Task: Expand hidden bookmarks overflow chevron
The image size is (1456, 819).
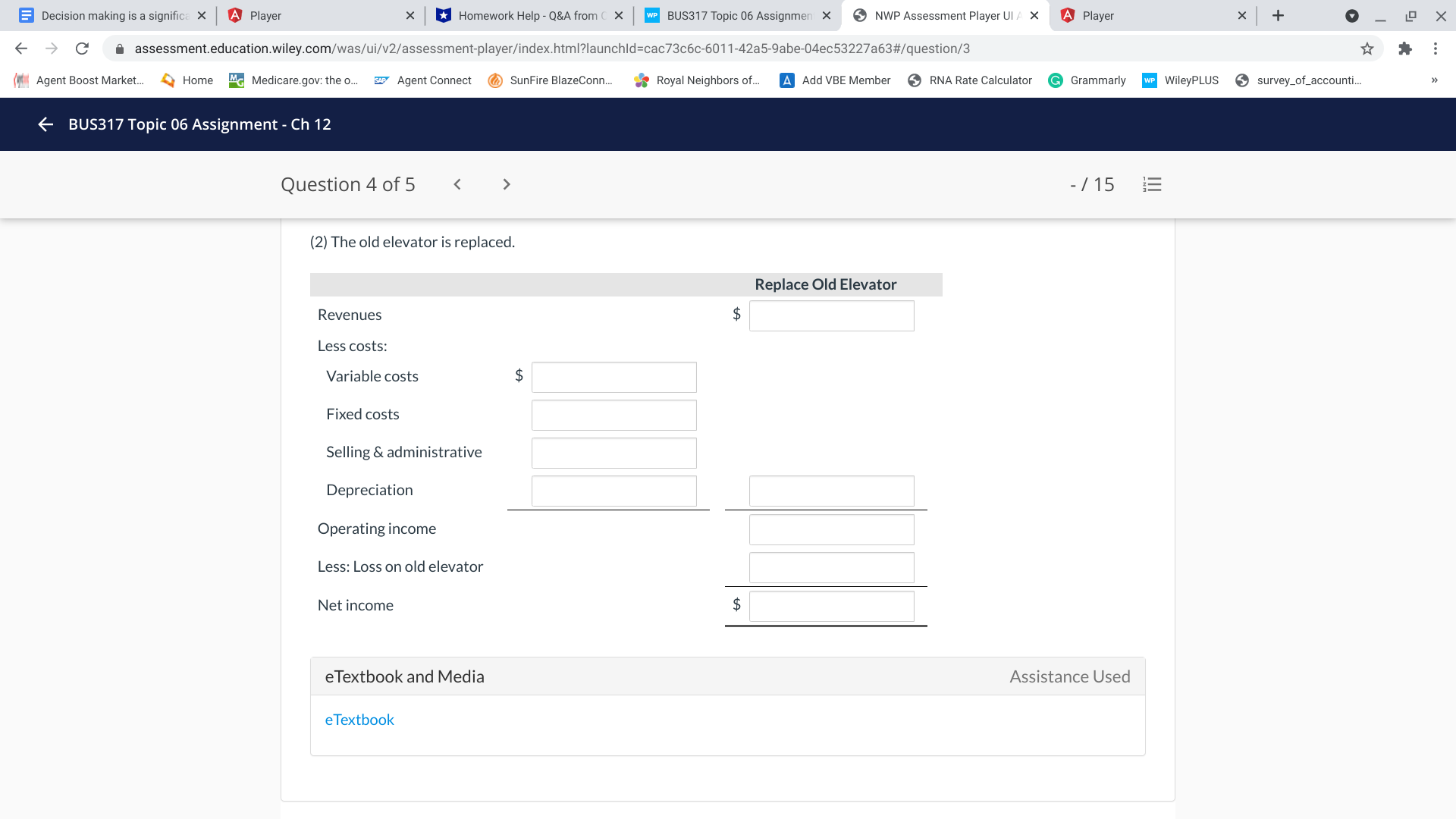Action: (x=1434, y=80)
